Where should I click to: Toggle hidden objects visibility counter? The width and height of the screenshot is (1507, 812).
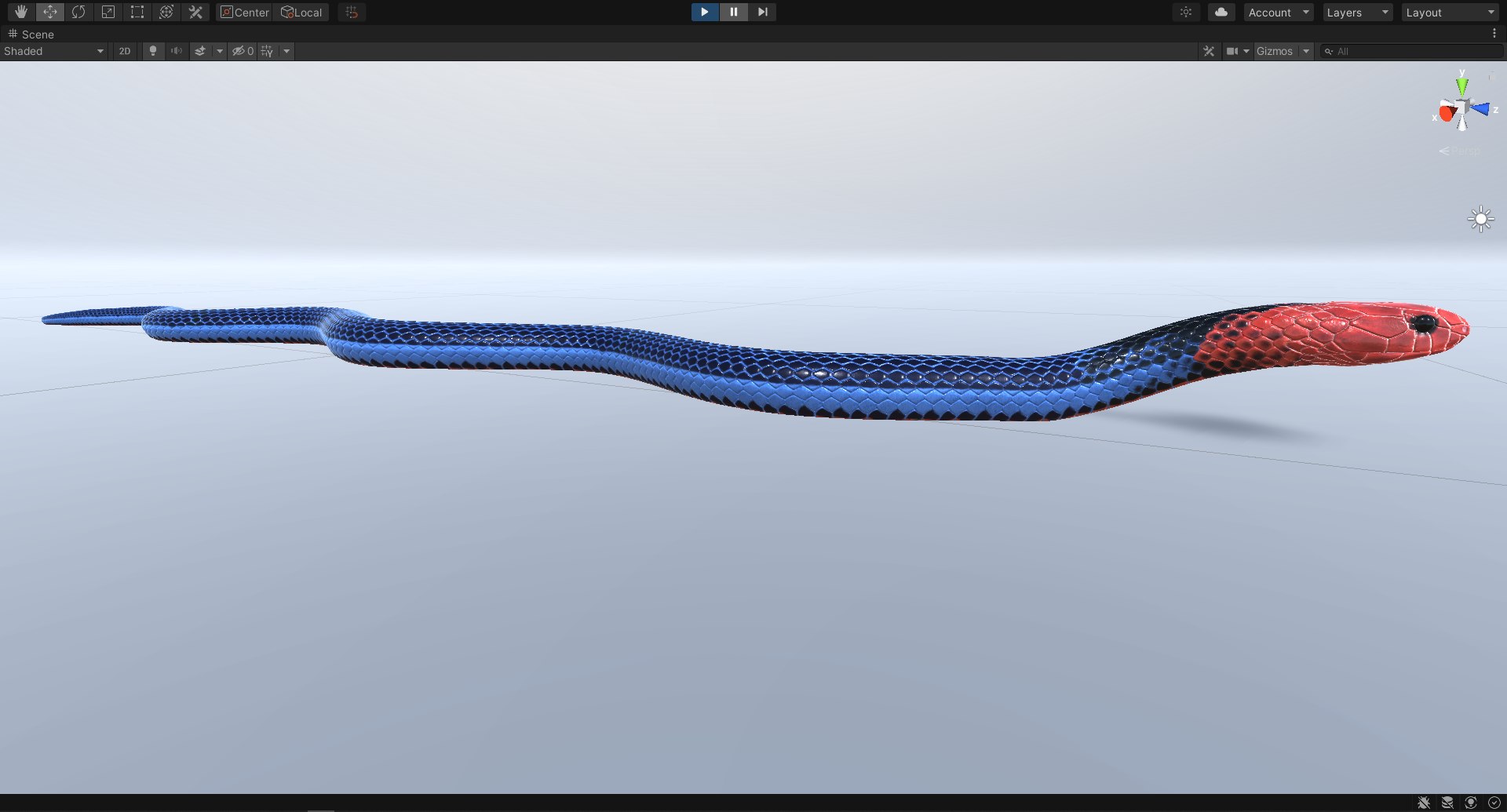(x=243, y=51)
